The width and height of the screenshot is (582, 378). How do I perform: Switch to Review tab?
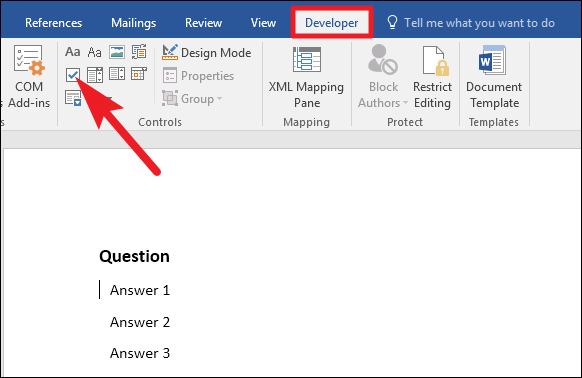[203, 23]
